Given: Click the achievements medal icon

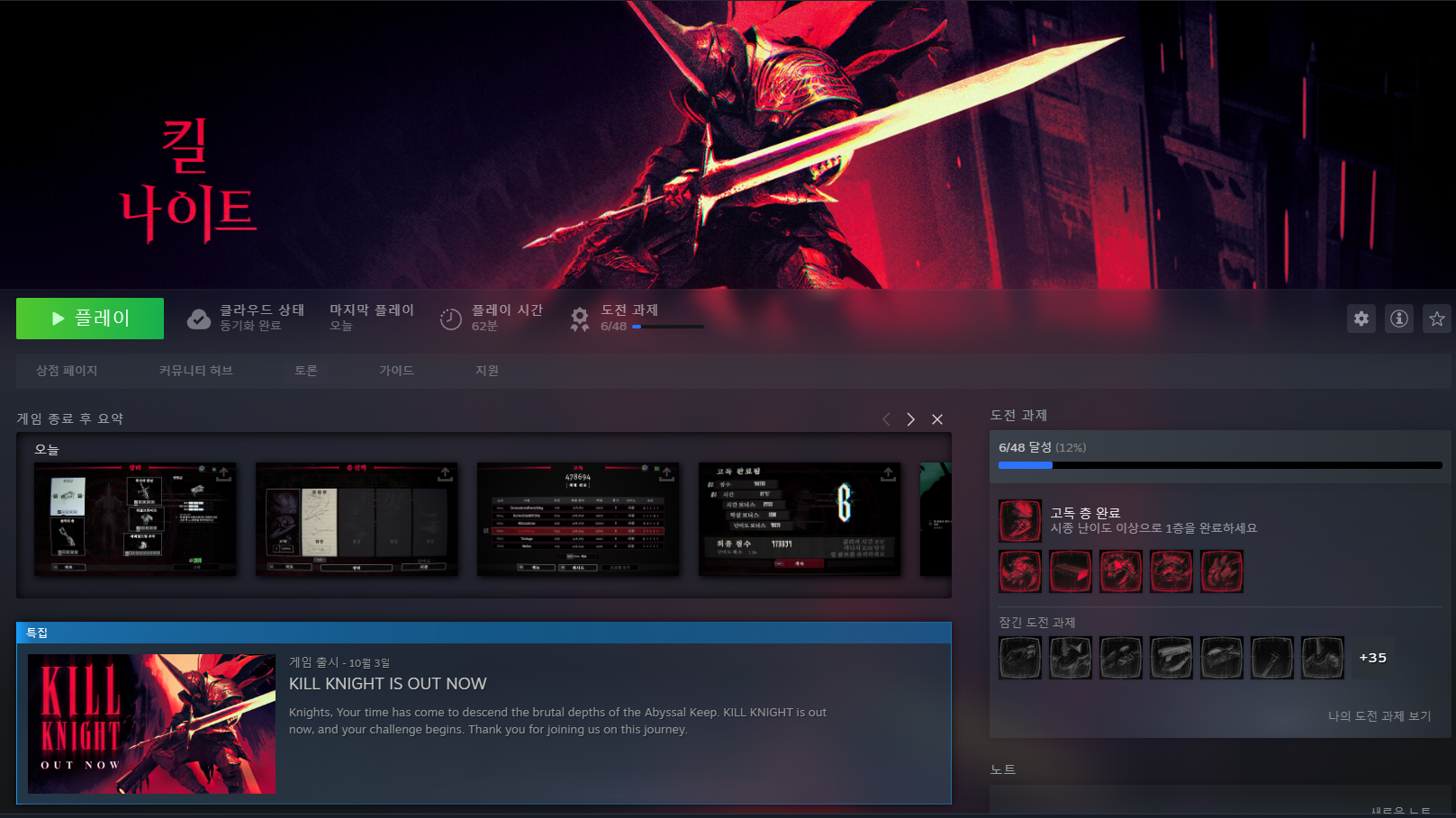Looking at the screenshot, I should pyautogui.click(x=580, y=319).
